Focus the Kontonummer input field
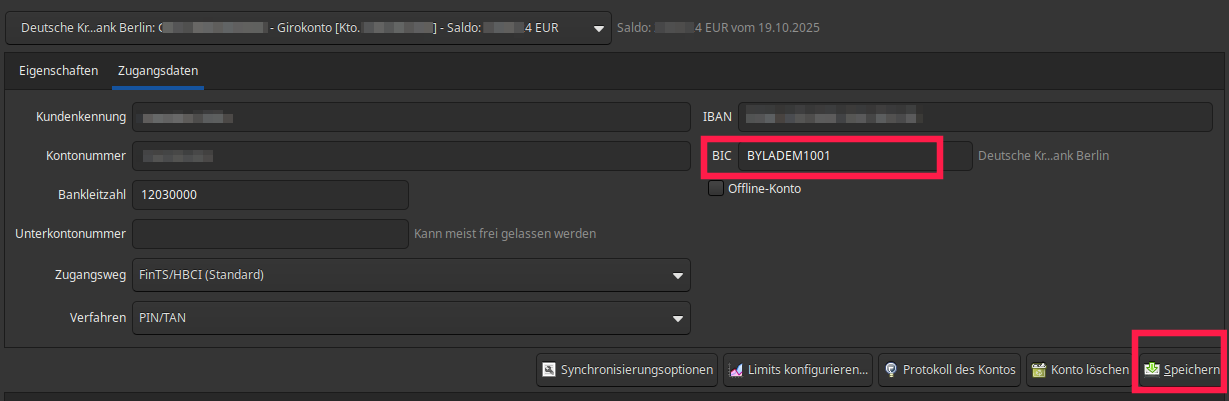The width and height of the screenshot is (1229, 401). [410, 156]
